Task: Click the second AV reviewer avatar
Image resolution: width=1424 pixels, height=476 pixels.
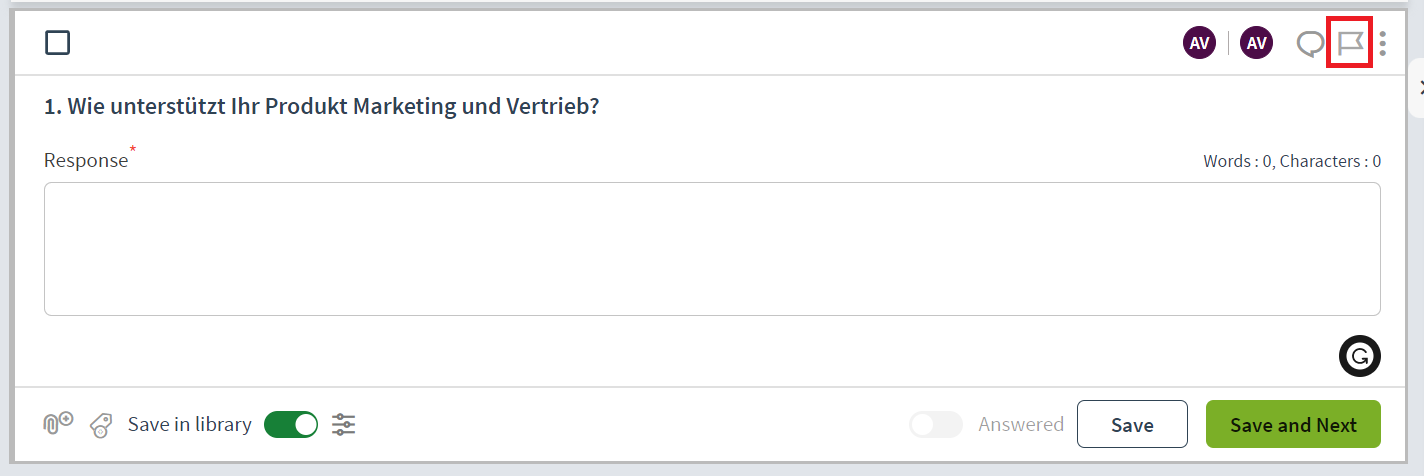Action: pyautogui.click(x=1256, y=43)
